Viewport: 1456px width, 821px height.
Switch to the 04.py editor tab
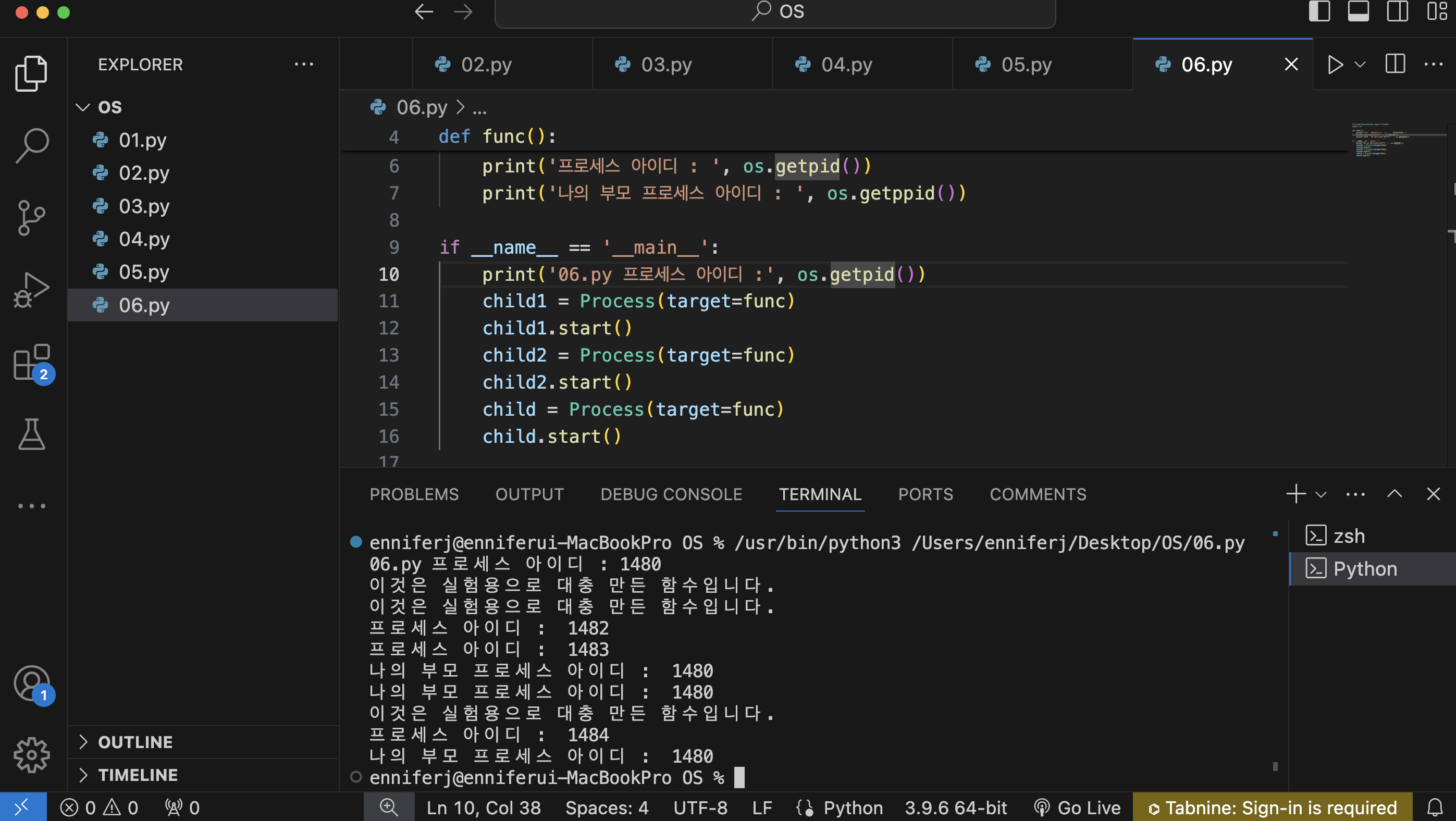(x=846, y=65)
